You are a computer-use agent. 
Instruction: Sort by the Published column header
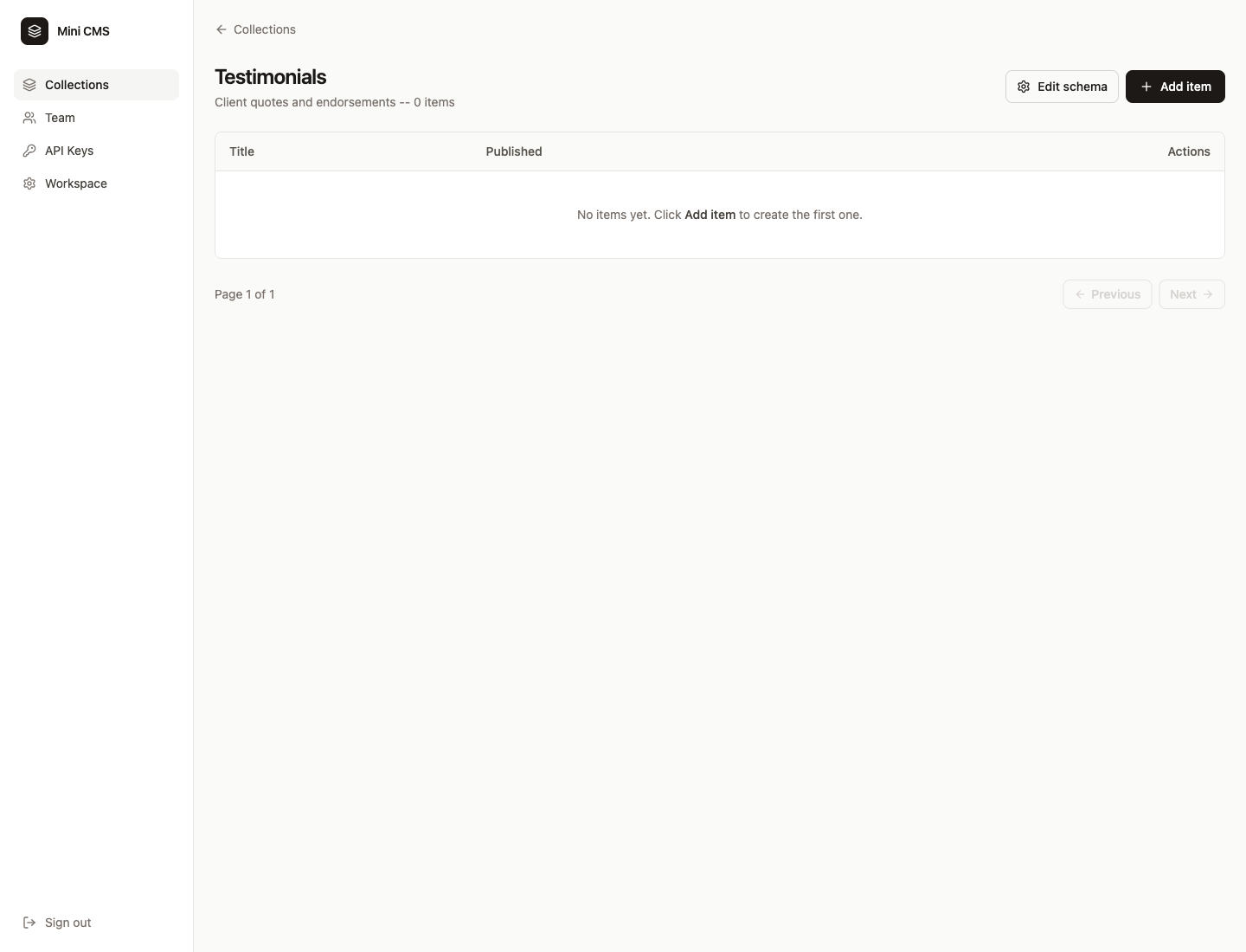(514, 151)
